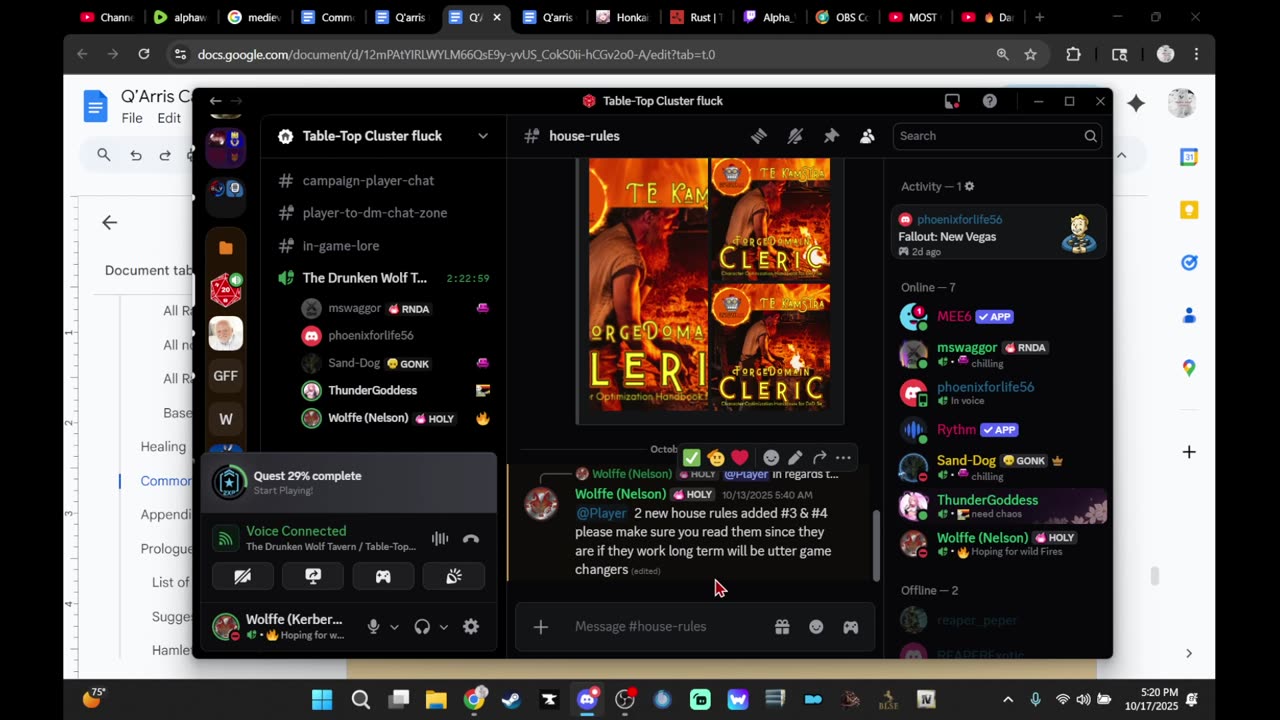Image resolution: width=1280 pixels, height=720 pixels.
Task: Mute the microphone in Discord user panel
Action: click(x=373, y=627)
